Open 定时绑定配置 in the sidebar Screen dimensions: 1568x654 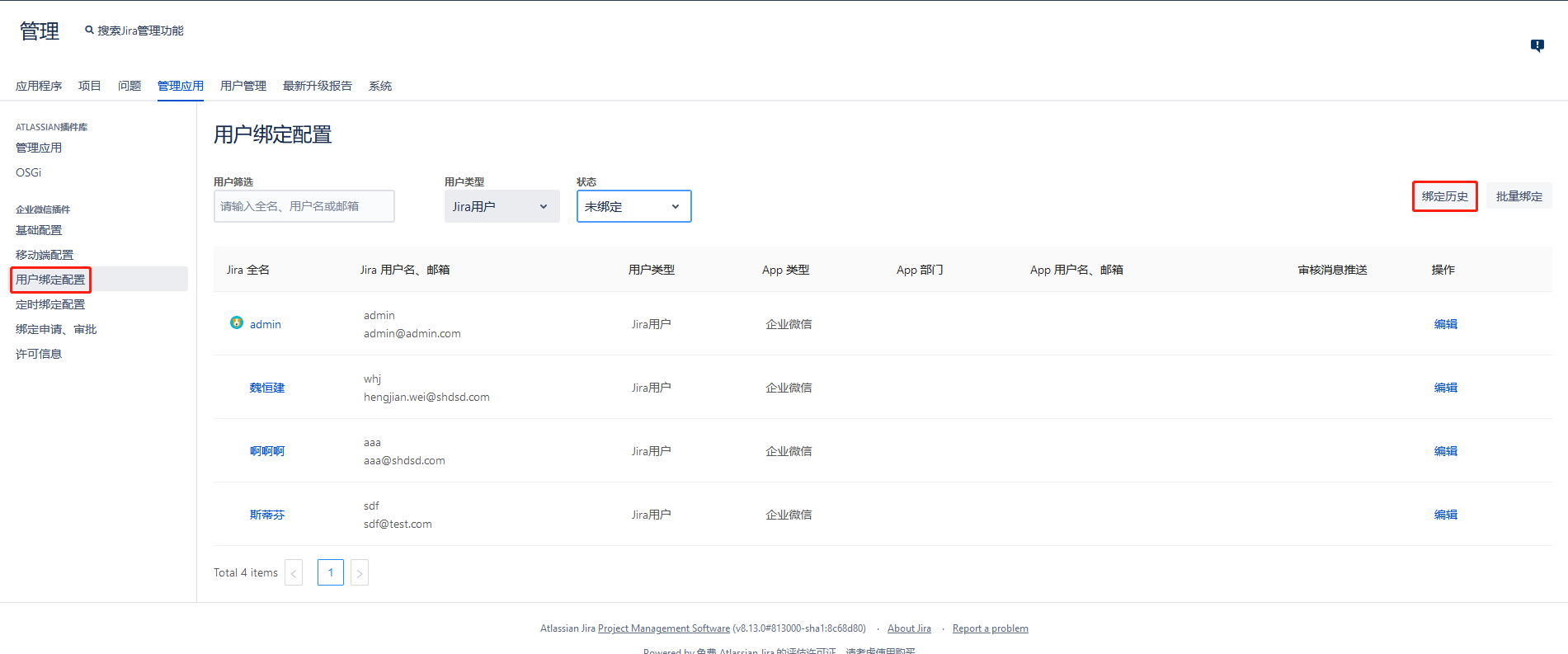(50, 304)
